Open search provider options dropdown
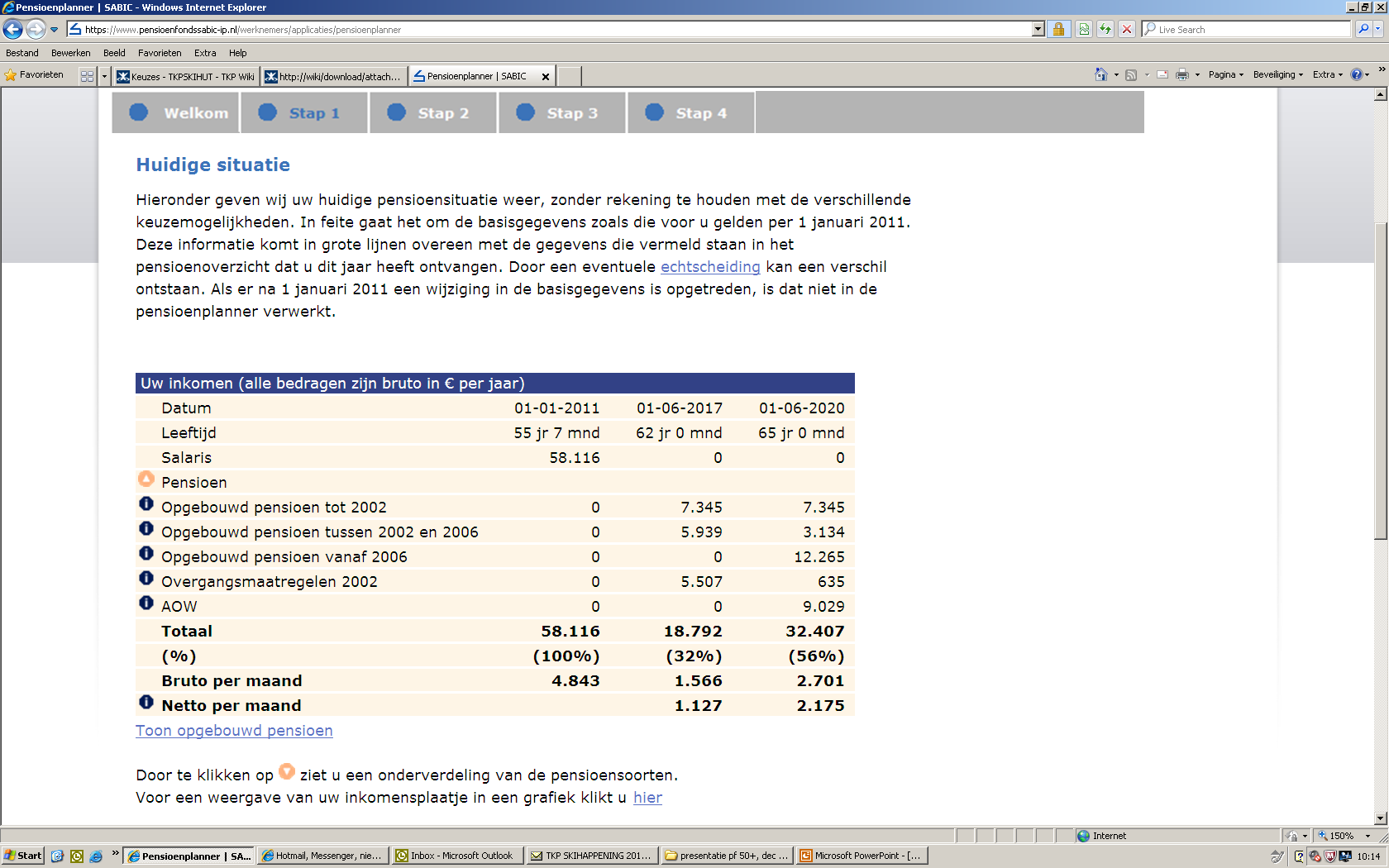 [x=1378, y=29]
